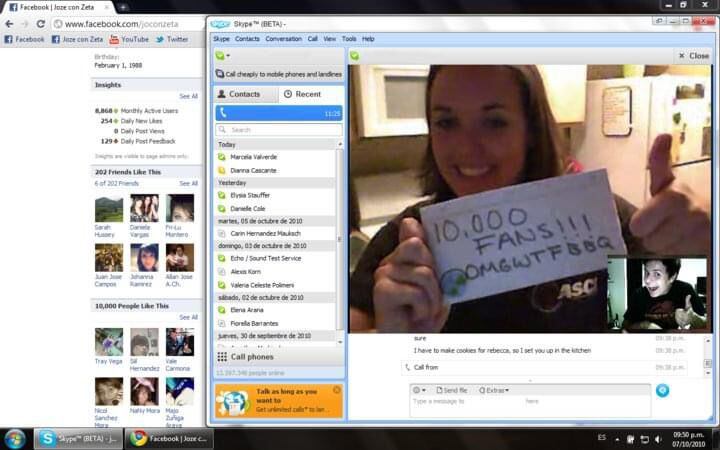Image resolution: width=720 pixels, height=450 pixels.
Task: Click See All in Insights section
Action: pyautogui.click(x=188, y=96)
